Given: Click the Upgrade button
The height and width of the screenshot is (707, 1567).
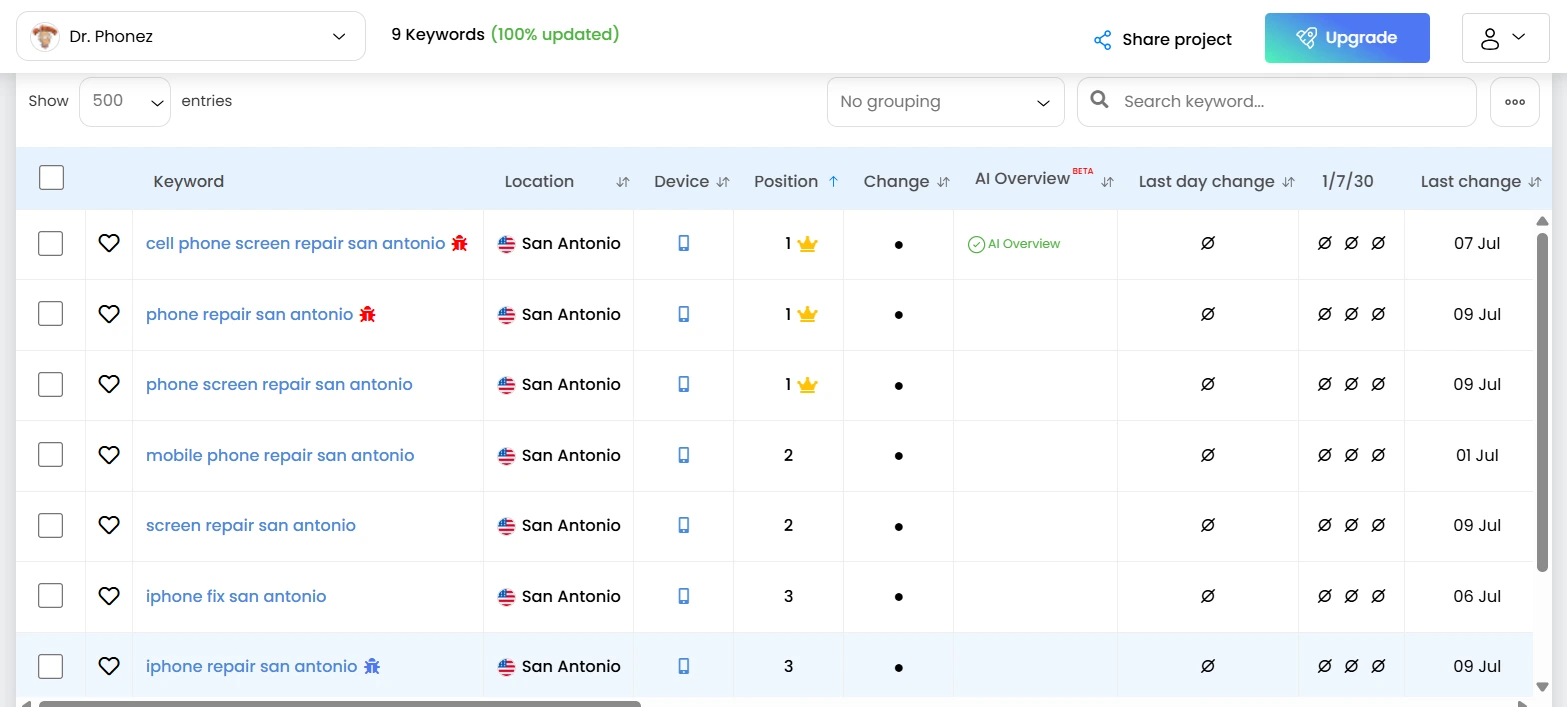Looking at the screenshot, I should pyautogui.click(x=1347, y=38).
